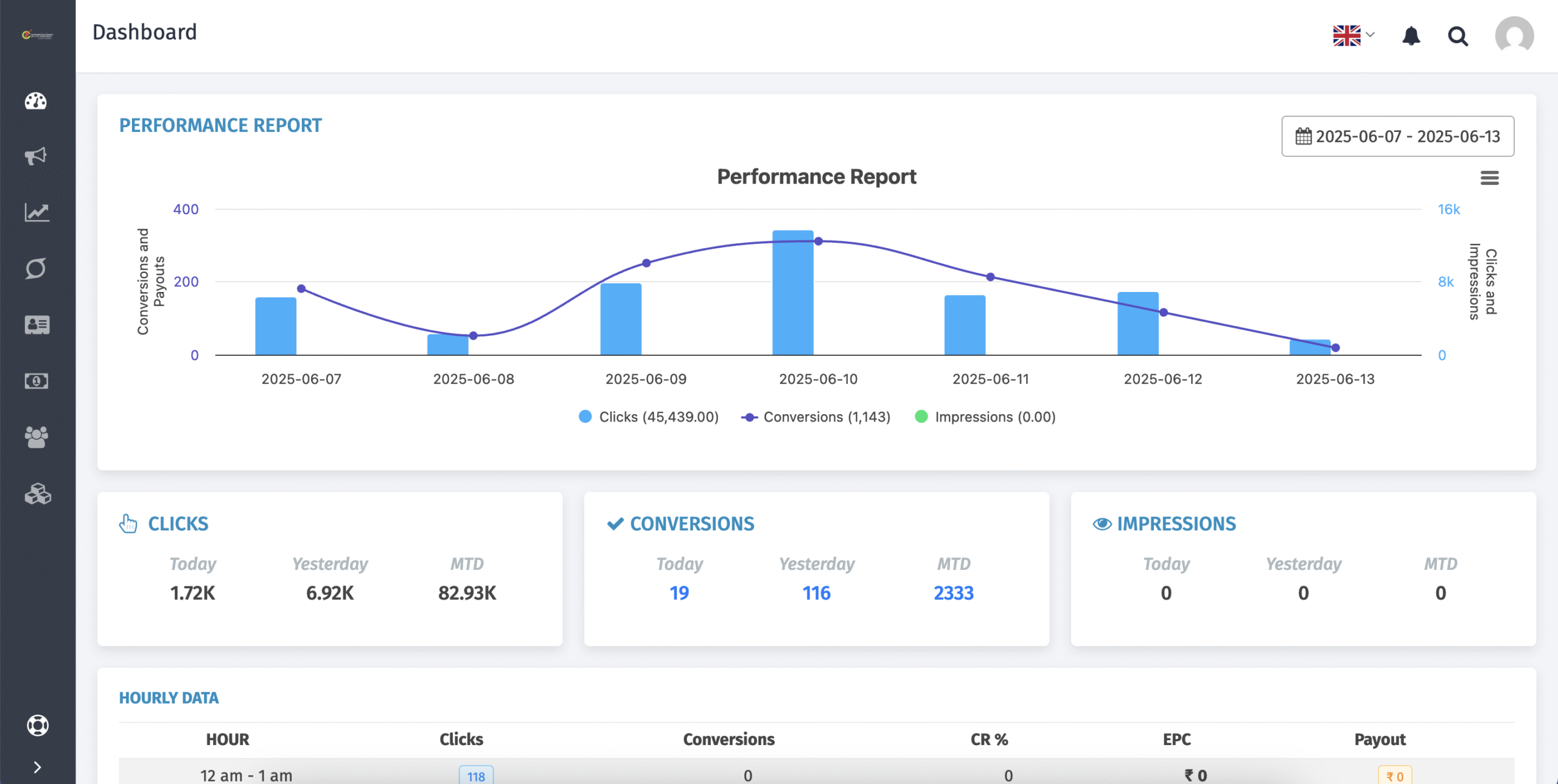Open the megaphone campaigns icon
This screenshot has width=1558, height=784.
pyautogui.click(x=36, y=156)
